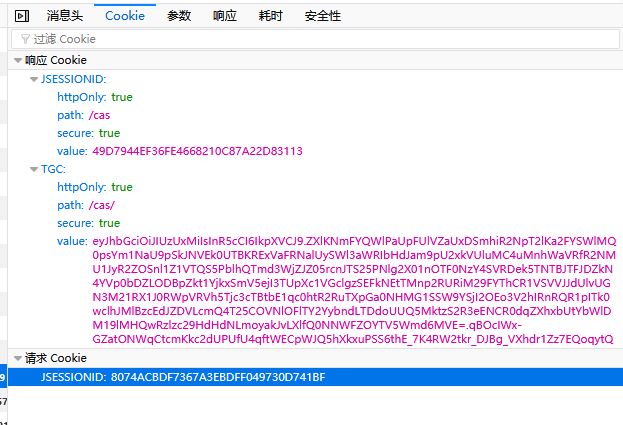
Task: Collapse the 响应 Cookie section
Action: 18,60
